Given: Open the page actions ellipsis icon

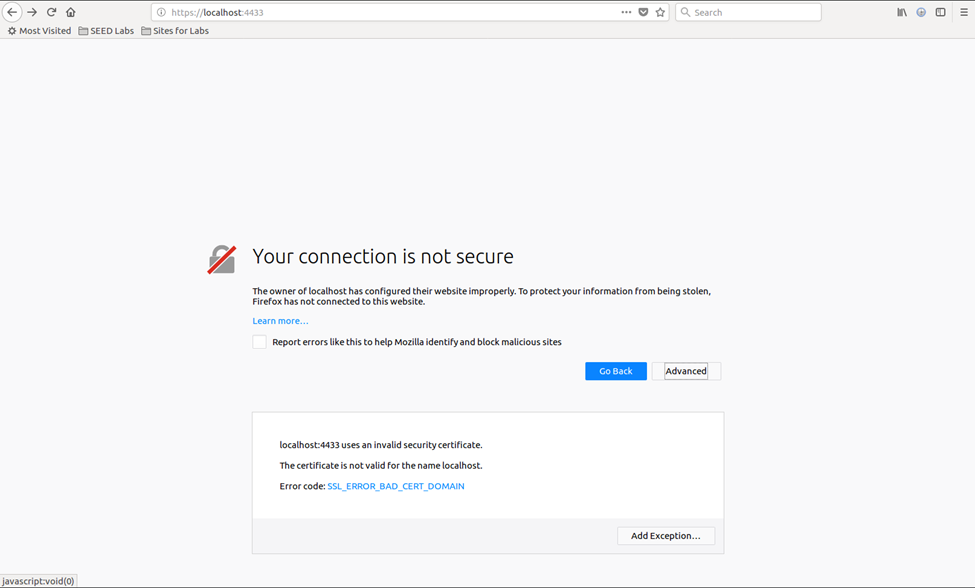Looking at the screenshot, I should pyautogui.click(x=626, y=11).
